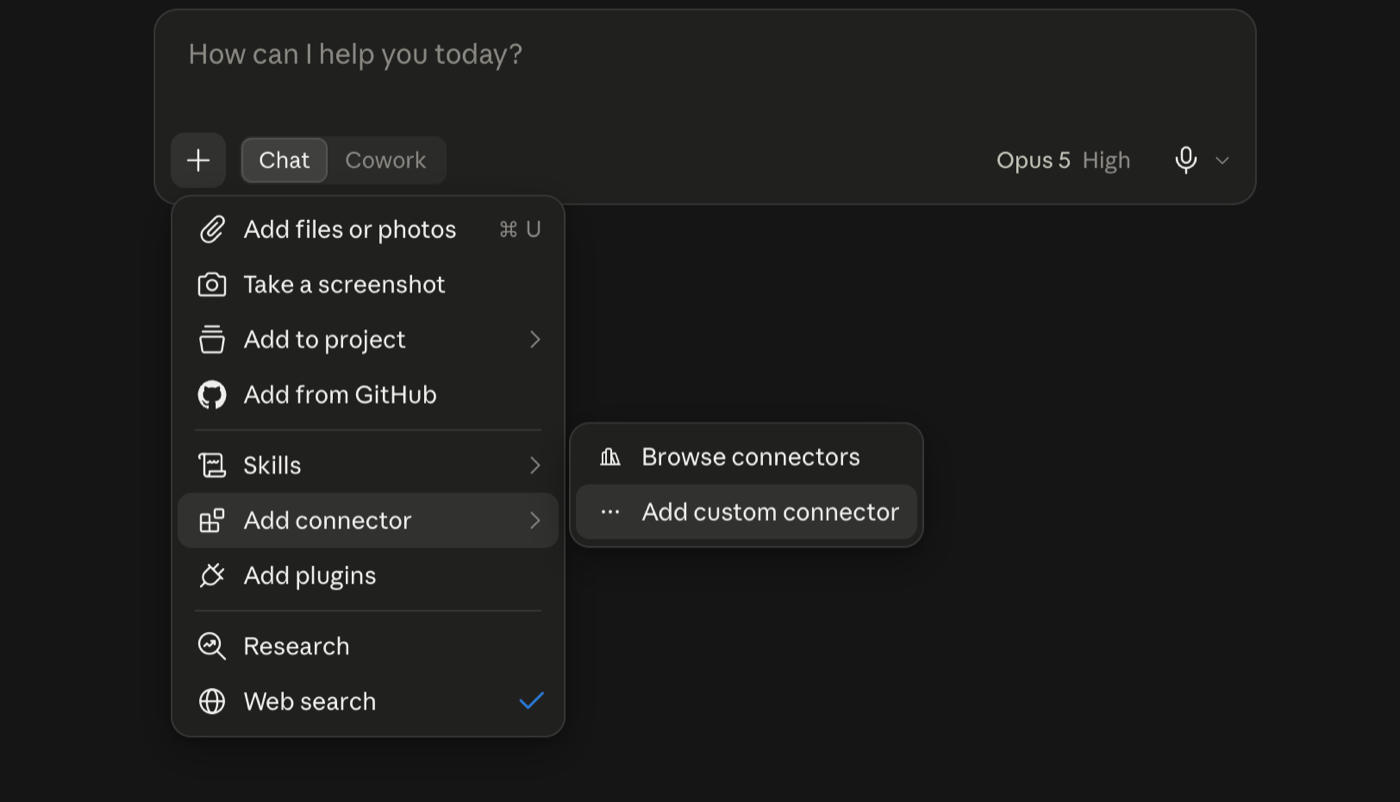Choose Add custom connector

tap(746, 512)
